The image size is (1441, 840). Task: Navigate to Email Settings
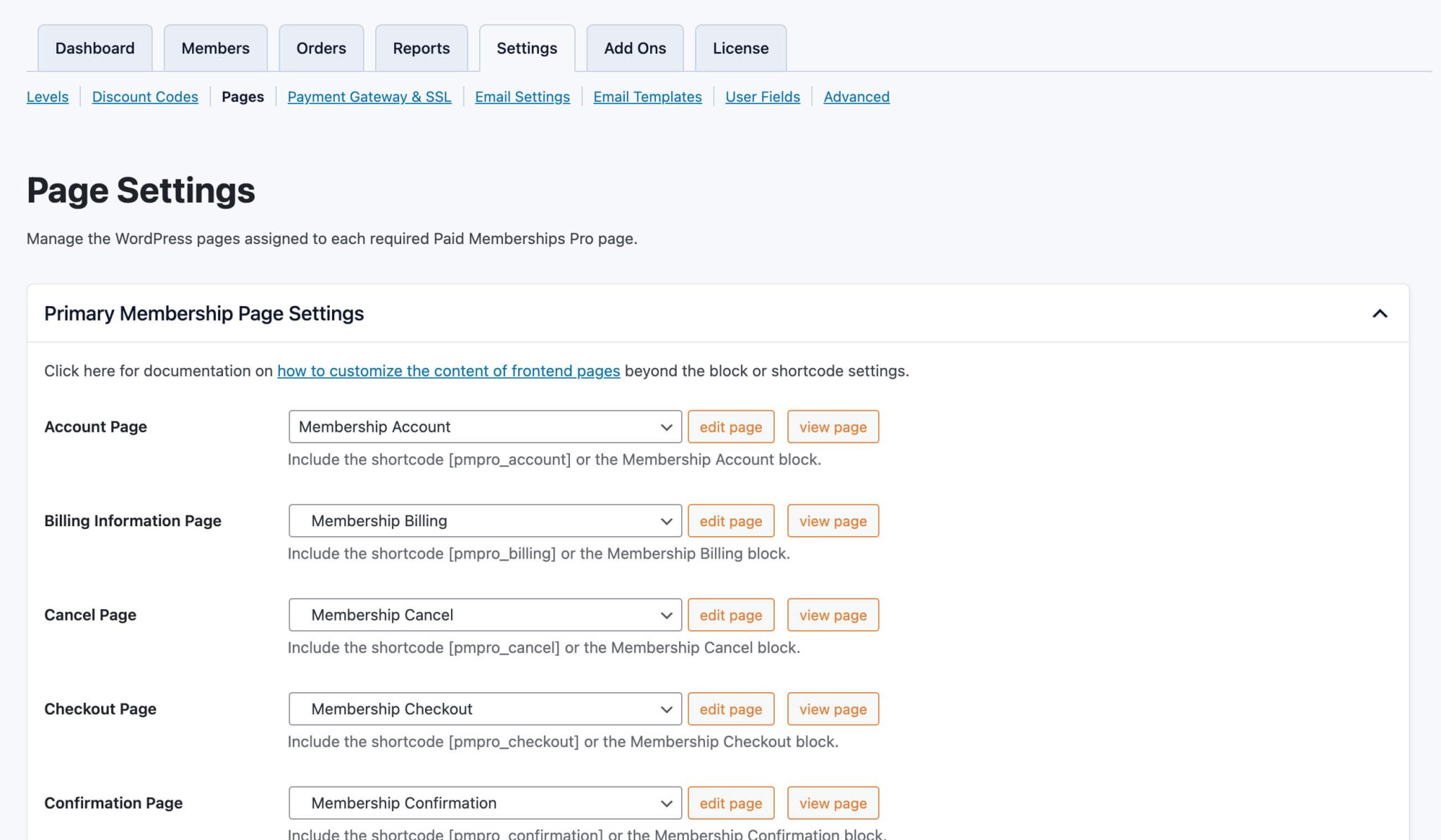coord(521,96)
